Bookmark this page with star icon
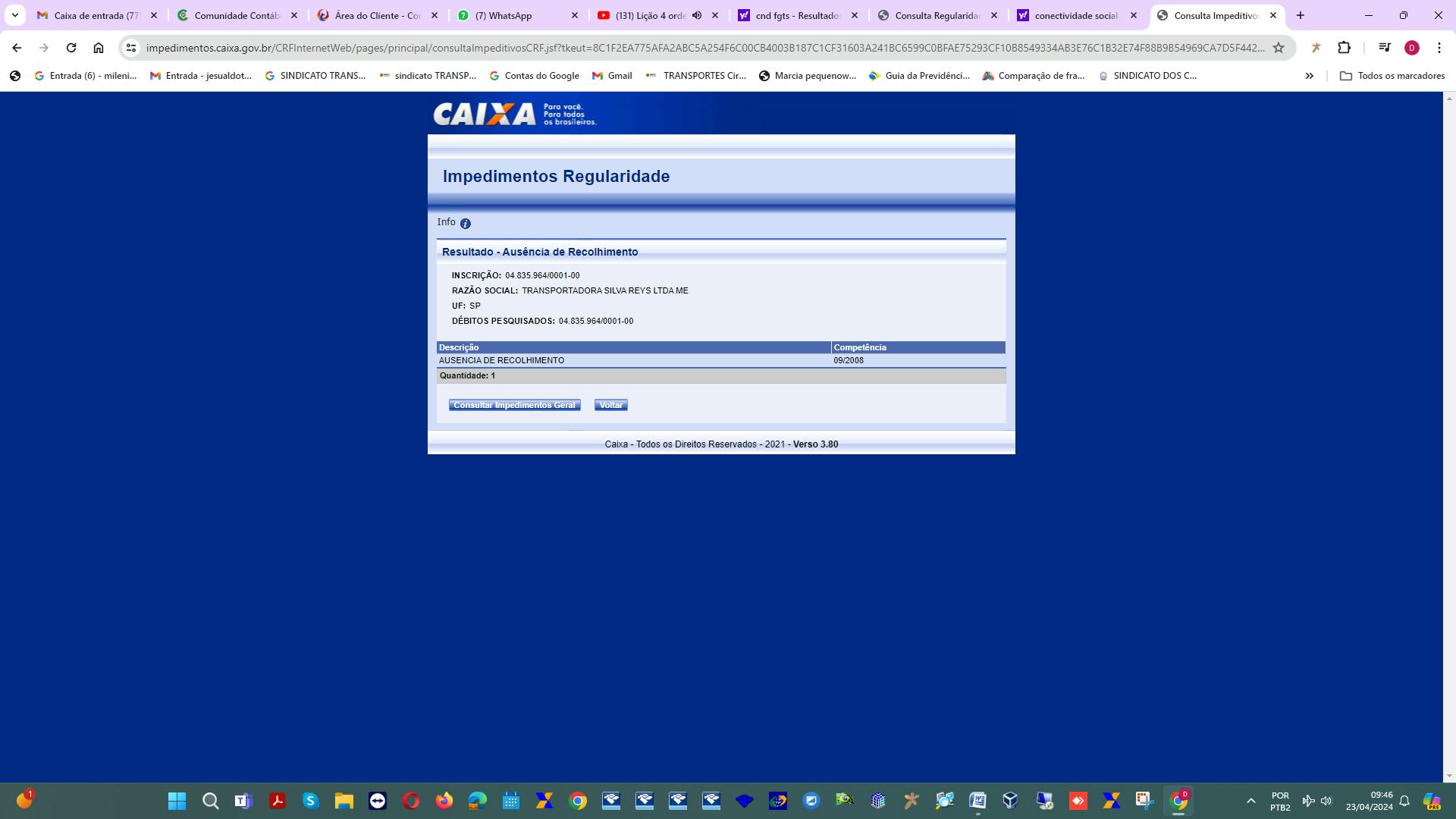The width and height of the screenshot is (1456, 819). click(x=1279, y=48)
